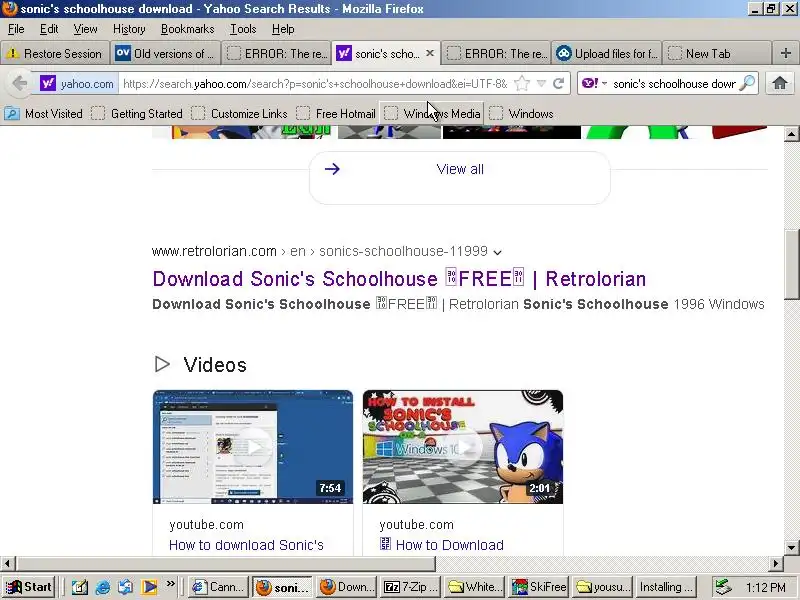Go back with the Back arrow button
Image resolution: width=800 pixels, height=600 pixels.
[x=19, y=83]
